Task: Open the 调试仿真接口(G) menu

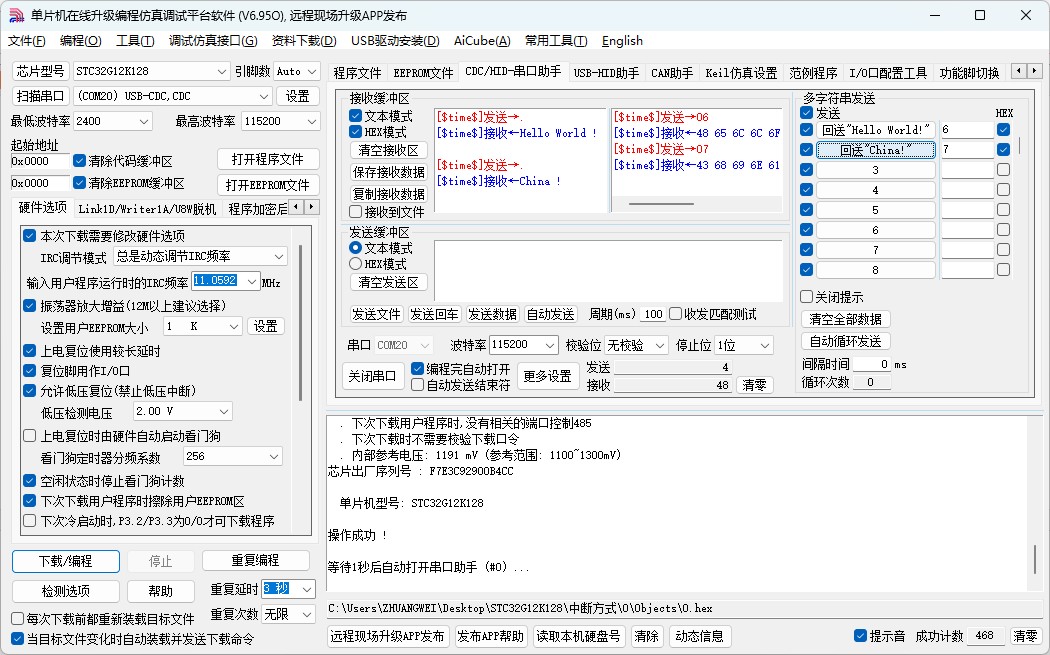Action: 213,41
